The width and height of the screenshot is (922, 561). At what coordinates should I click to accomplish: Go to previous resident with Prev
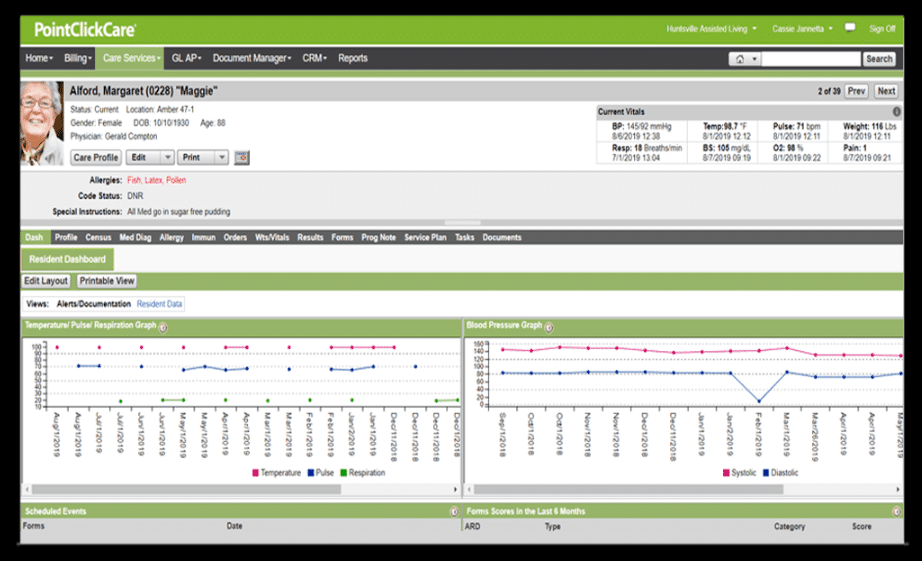[856, 91]
